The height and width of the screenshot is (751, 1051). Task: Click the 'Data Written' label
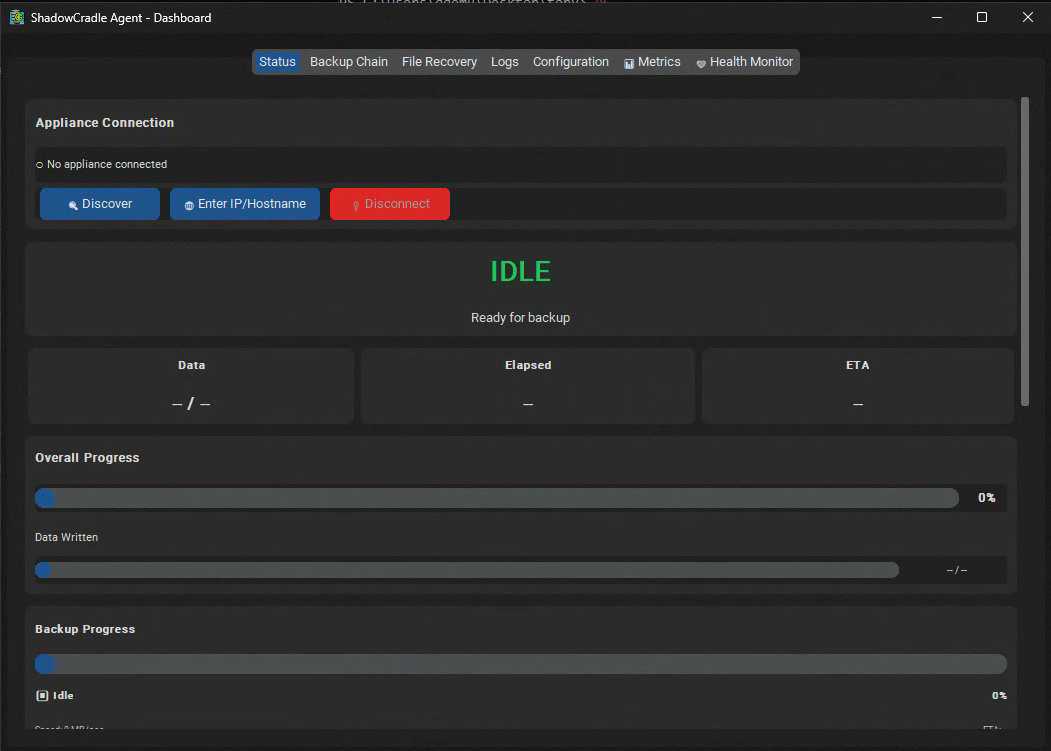[x=66, y=537]
